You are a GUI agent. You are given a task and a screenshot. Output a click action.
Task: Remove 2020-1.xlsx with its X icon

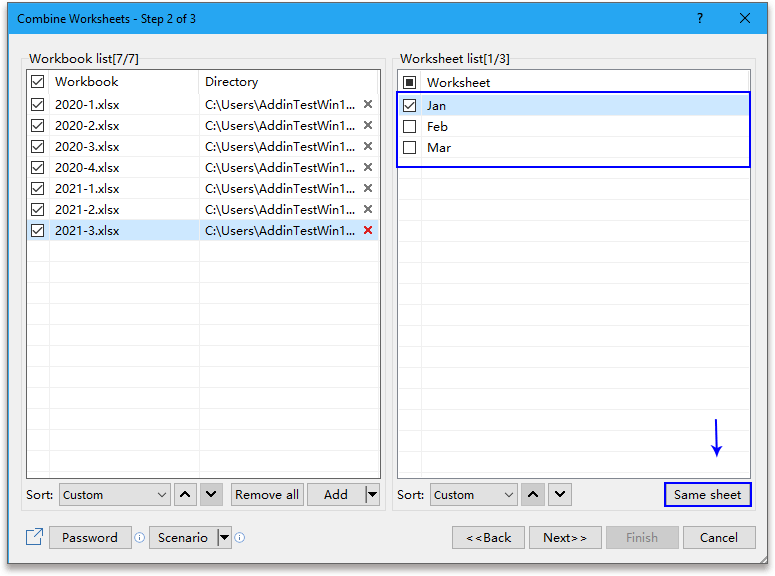[368, 104]
